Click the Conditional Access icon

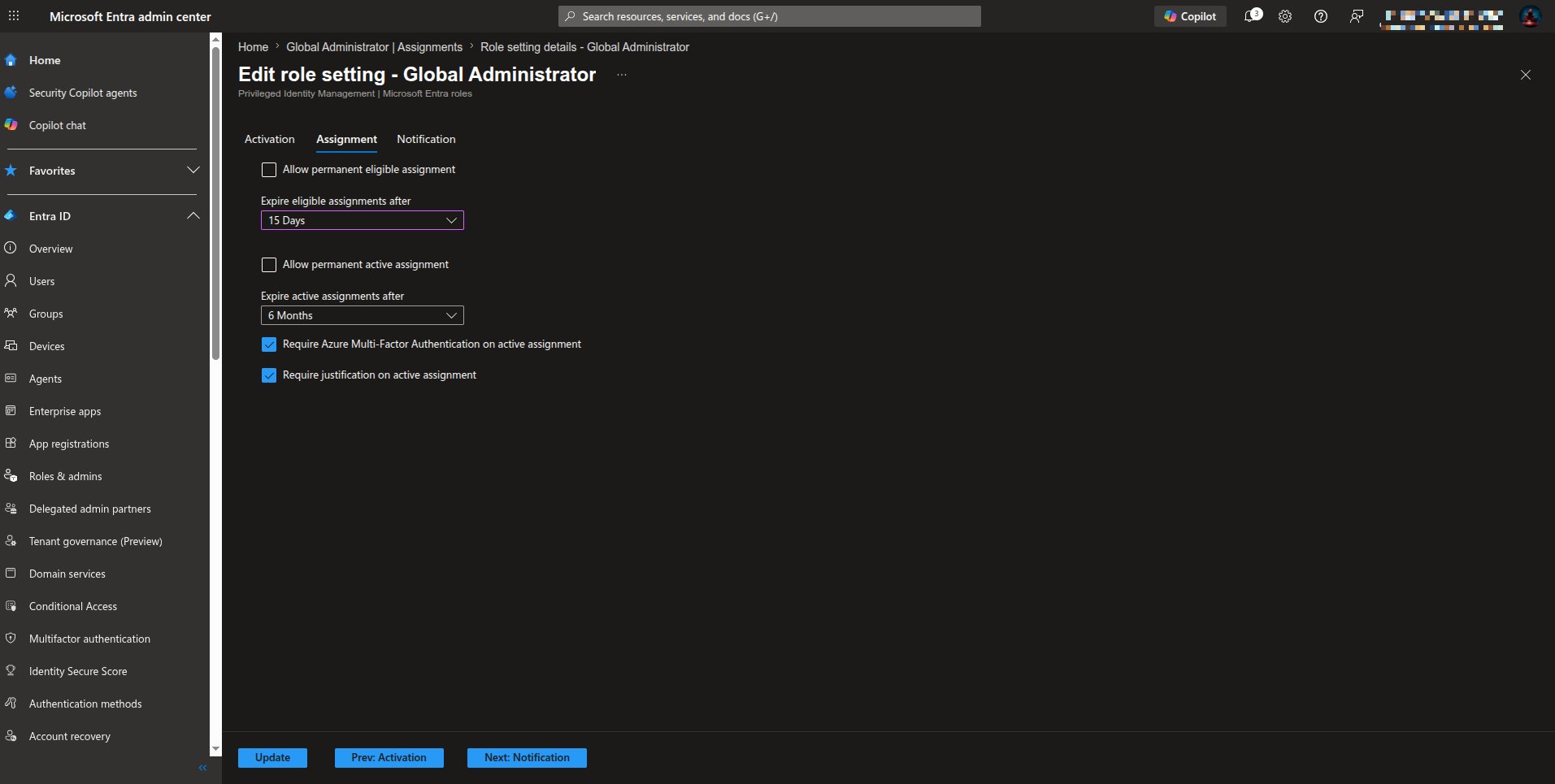pos(11,606)
